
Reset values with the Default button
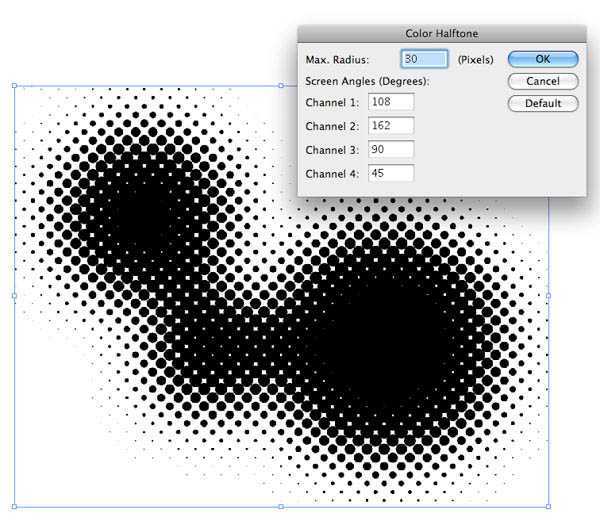(543, 103)
